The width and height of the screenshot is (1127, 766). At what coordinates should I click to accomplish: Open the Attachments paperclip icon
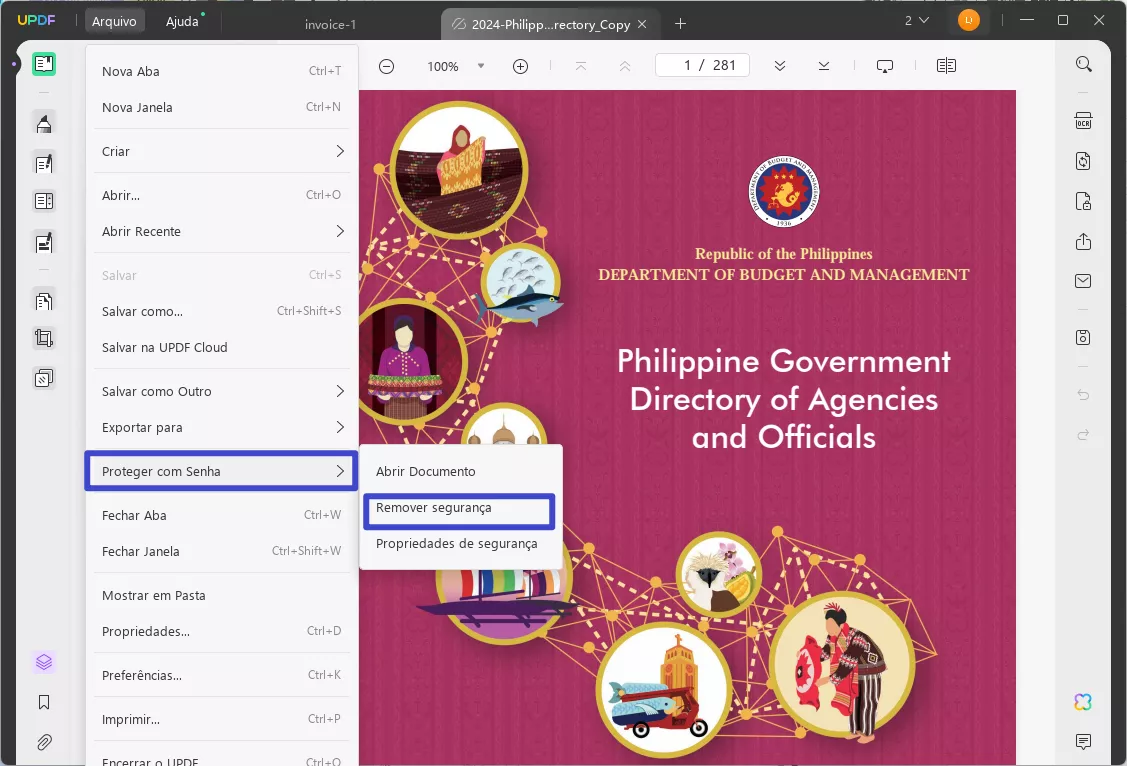tap(44, 742)
